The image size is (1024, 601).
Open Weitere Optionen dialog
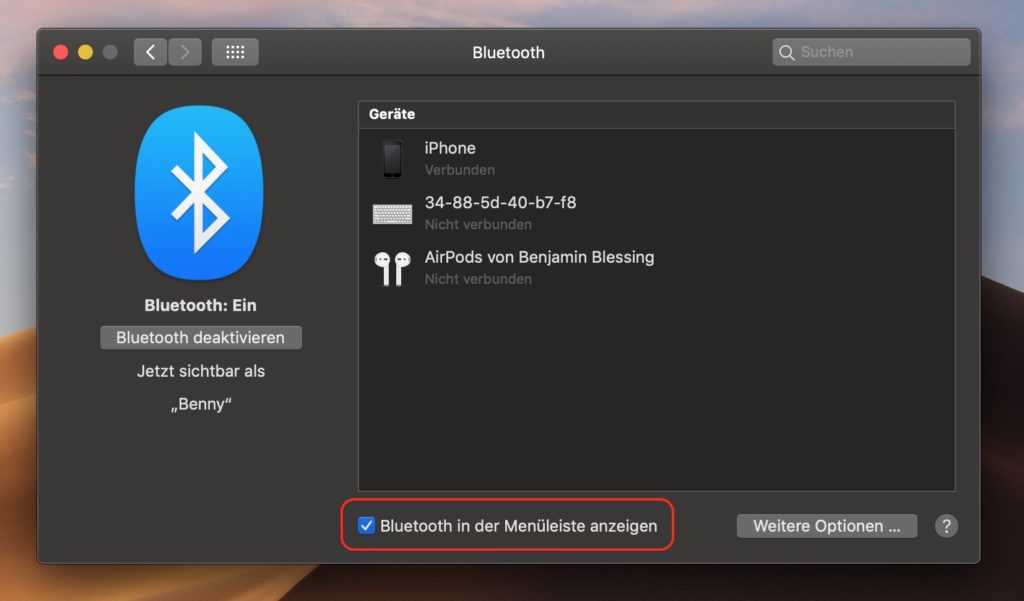[x=827, y=526]
